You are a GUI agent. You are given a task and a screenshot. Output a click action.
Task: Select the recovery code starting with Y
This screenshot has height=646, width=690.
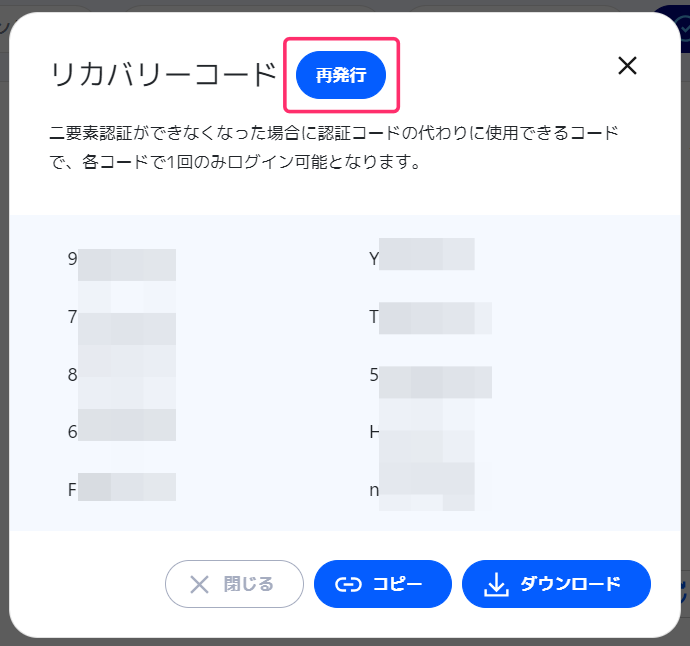(421, 259)
